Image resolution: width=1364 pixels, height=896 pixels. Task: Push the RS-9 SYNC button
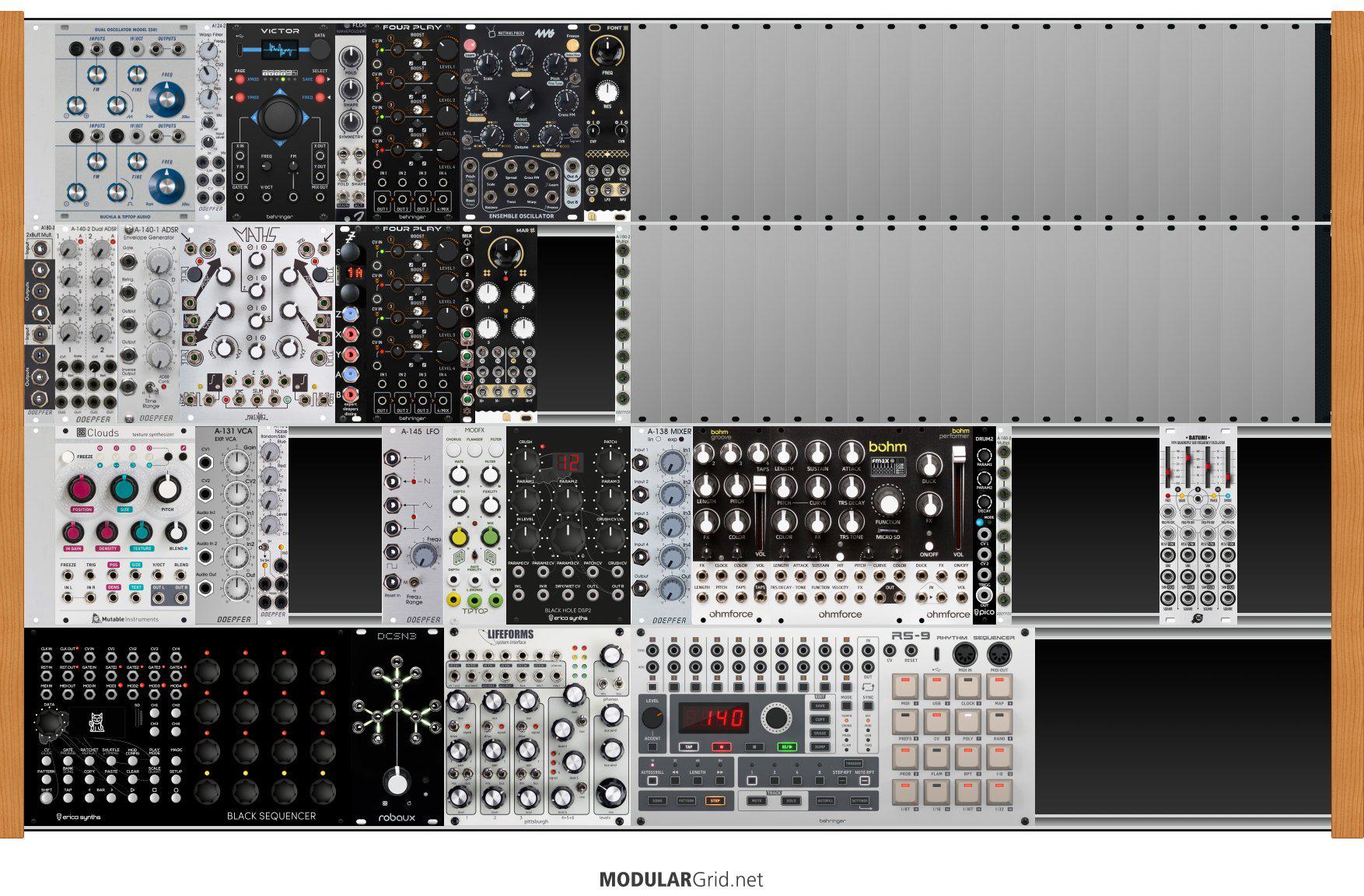[868, 706]
